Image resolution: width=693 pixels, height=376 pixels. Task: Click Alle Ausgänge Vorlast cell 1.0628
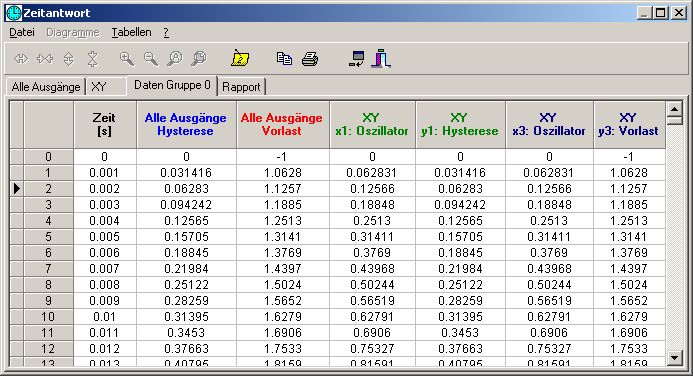point(282,173)
